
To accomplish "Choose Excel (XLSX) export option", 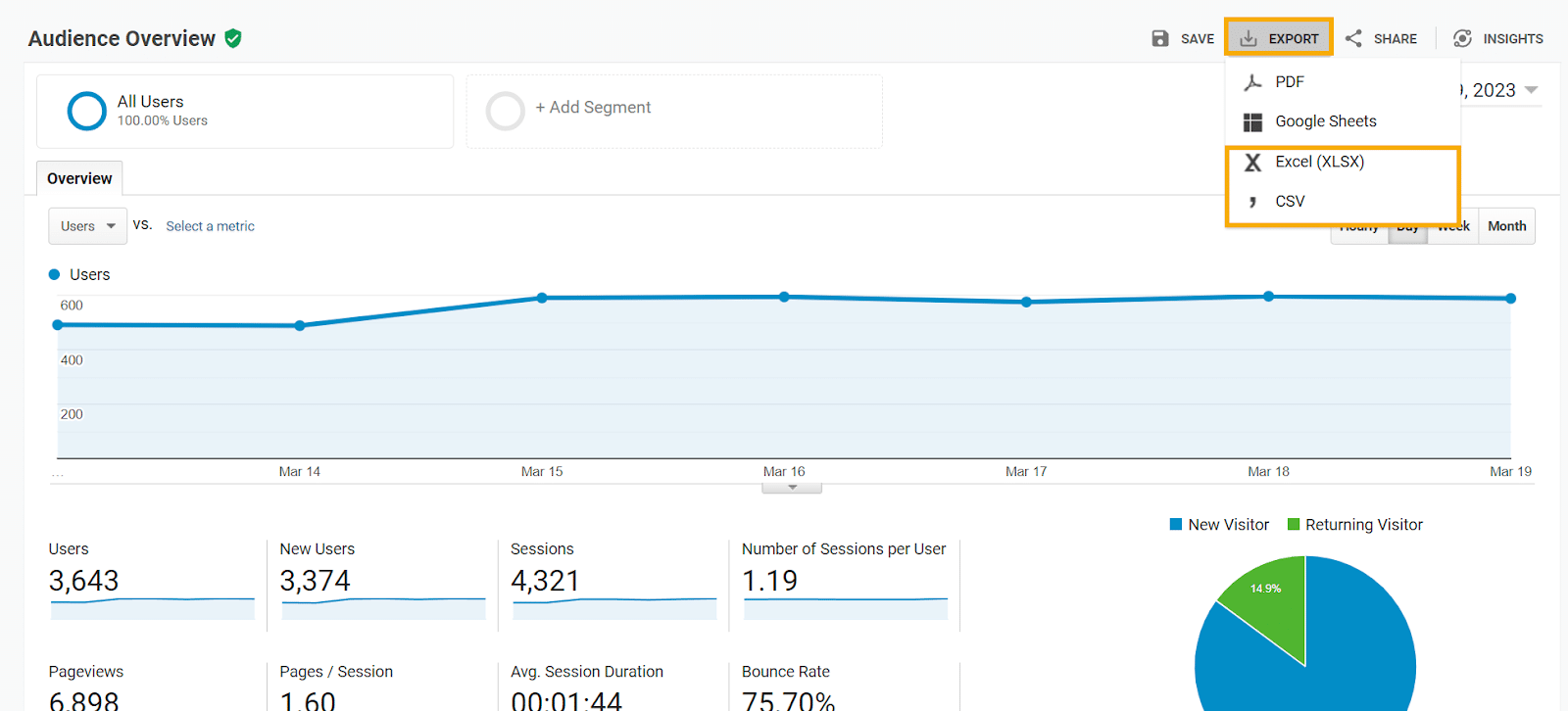I will pyautogui.click(x=1343, y=162).
